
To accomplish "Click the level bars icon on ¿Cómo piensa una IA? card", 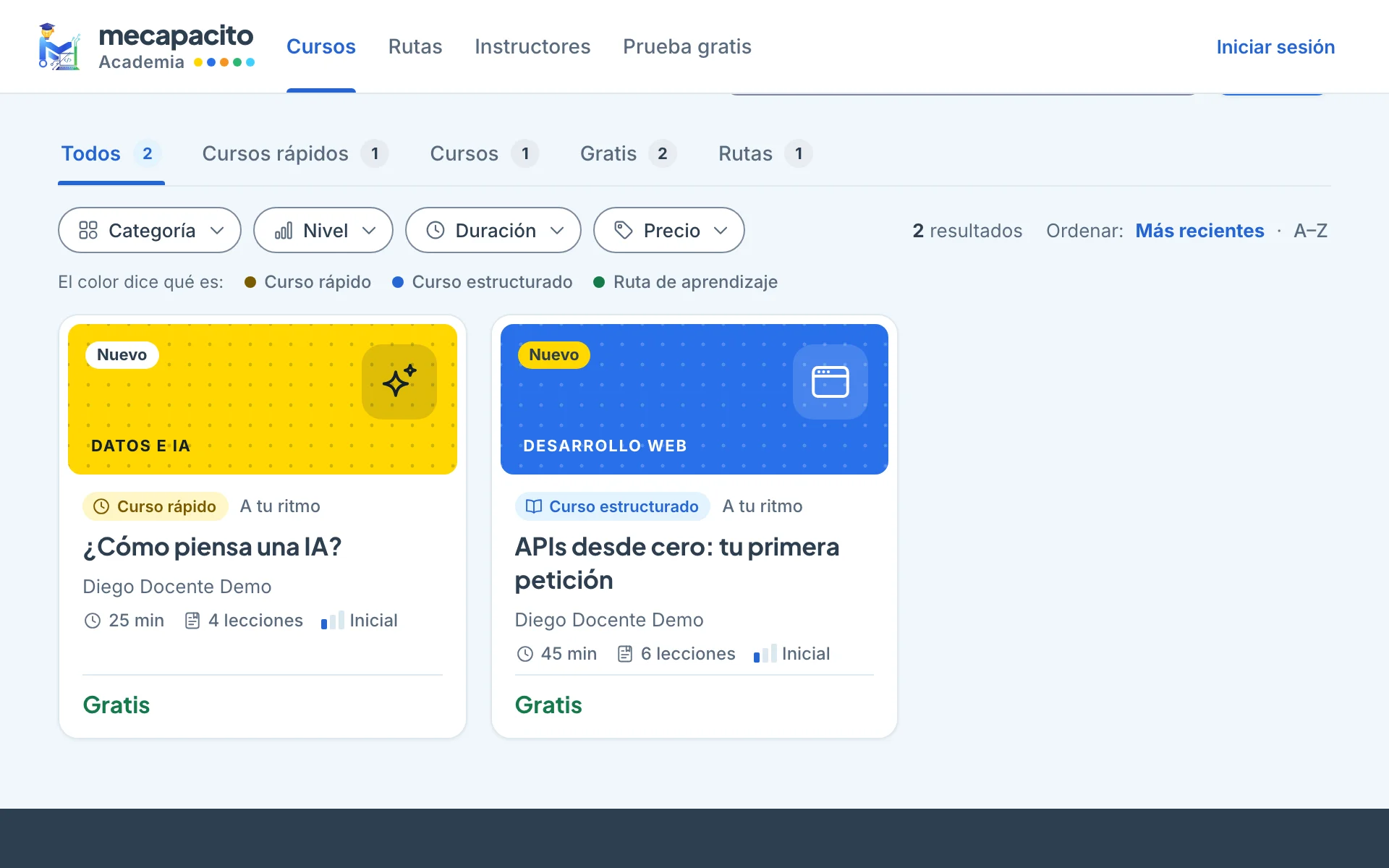I will (333, 620).
